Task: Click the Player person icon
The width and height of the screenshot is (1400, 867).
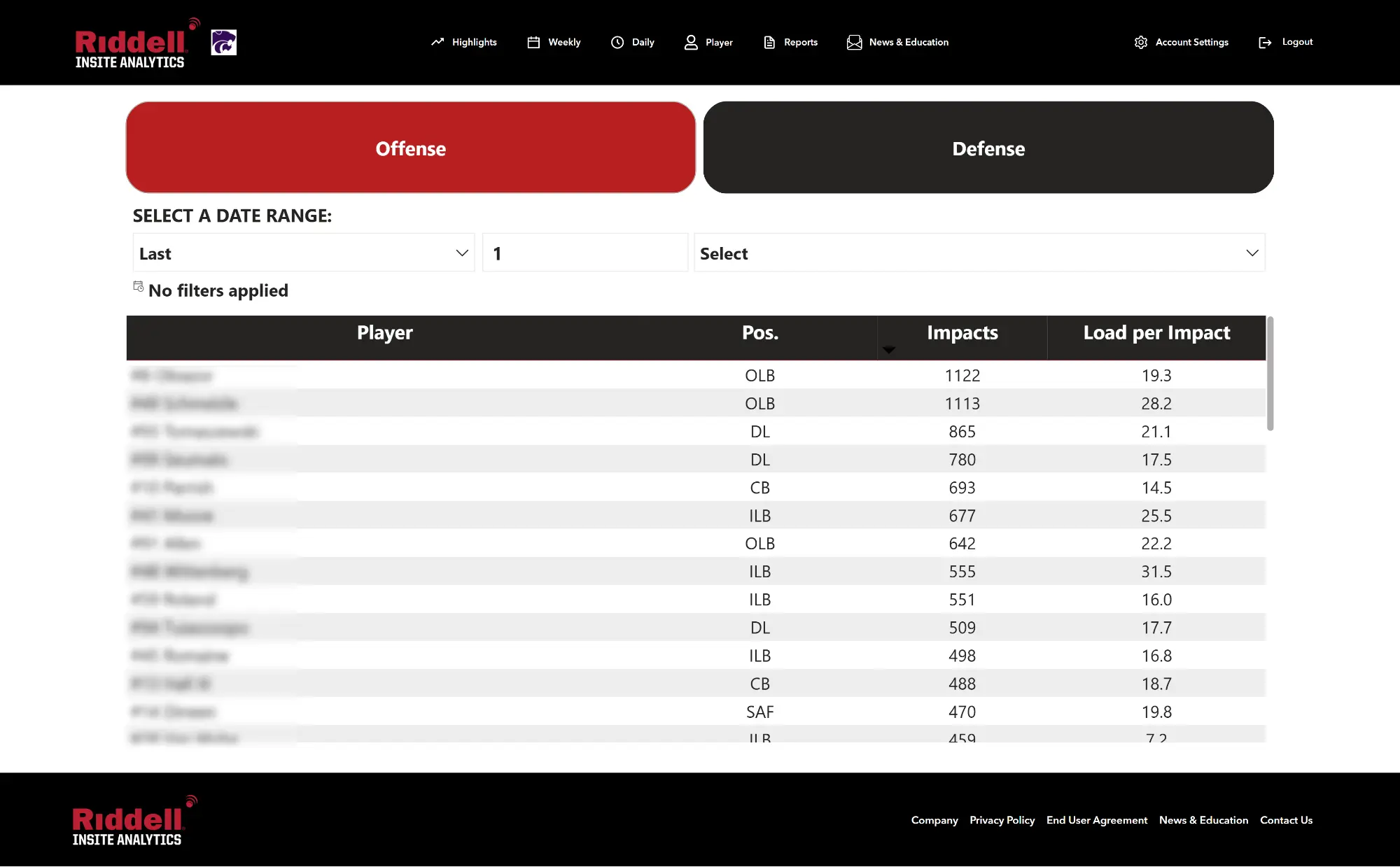Action: (691, 42)
